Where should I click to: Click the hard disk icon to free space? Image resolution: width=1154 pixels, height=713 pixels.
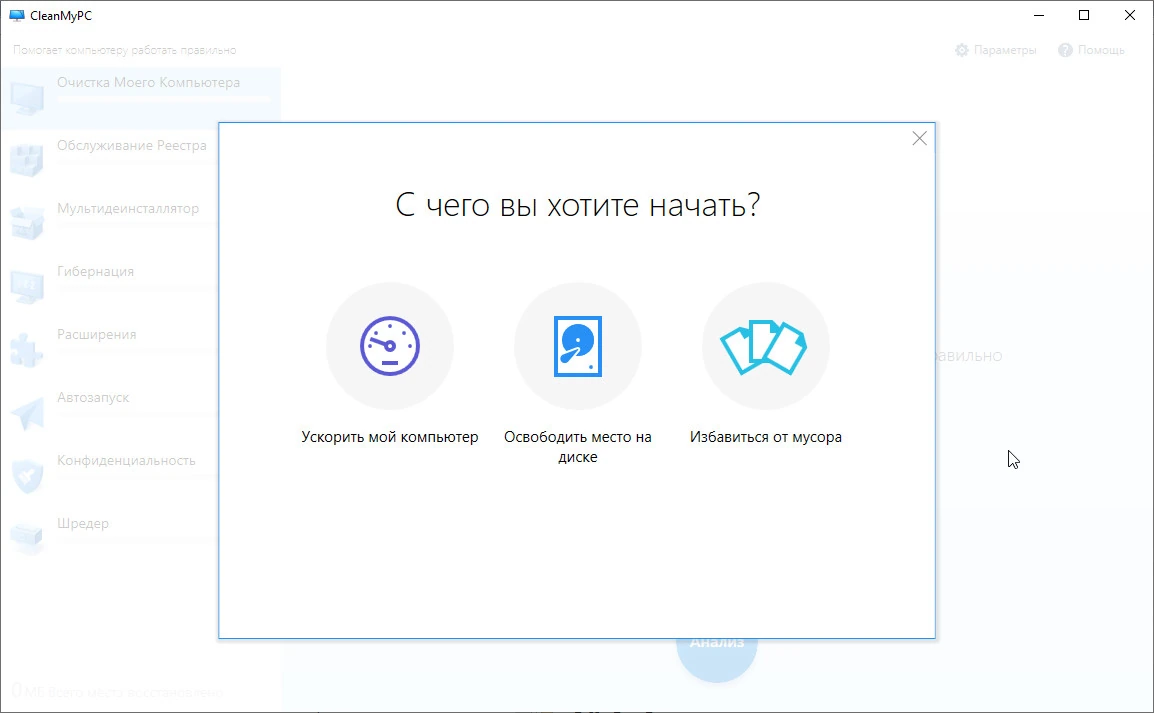click(578, 346)
